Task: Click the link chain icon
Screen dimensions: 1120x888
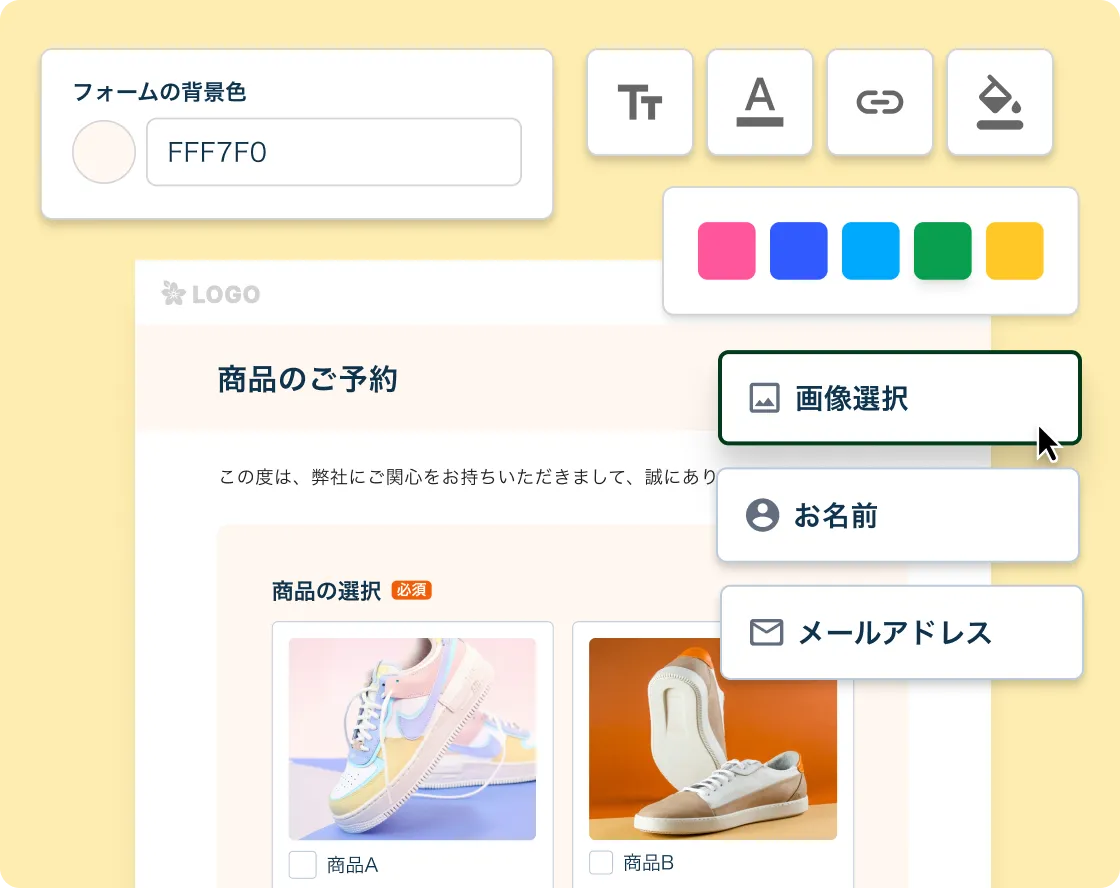Action: (880, 102)
